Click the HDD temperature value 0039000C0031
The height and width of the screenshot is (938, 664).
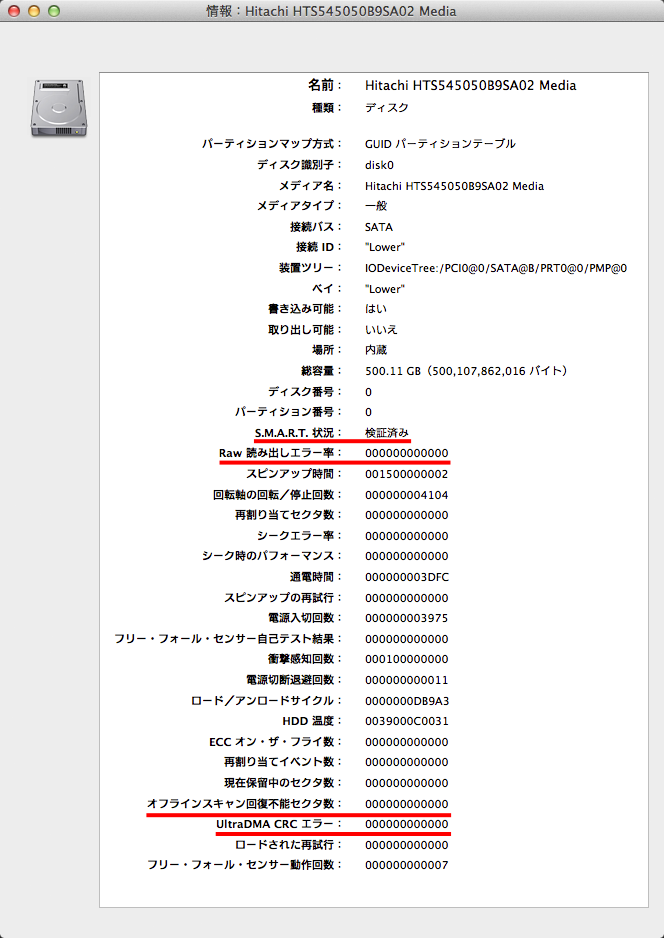[x=407, y=721]
